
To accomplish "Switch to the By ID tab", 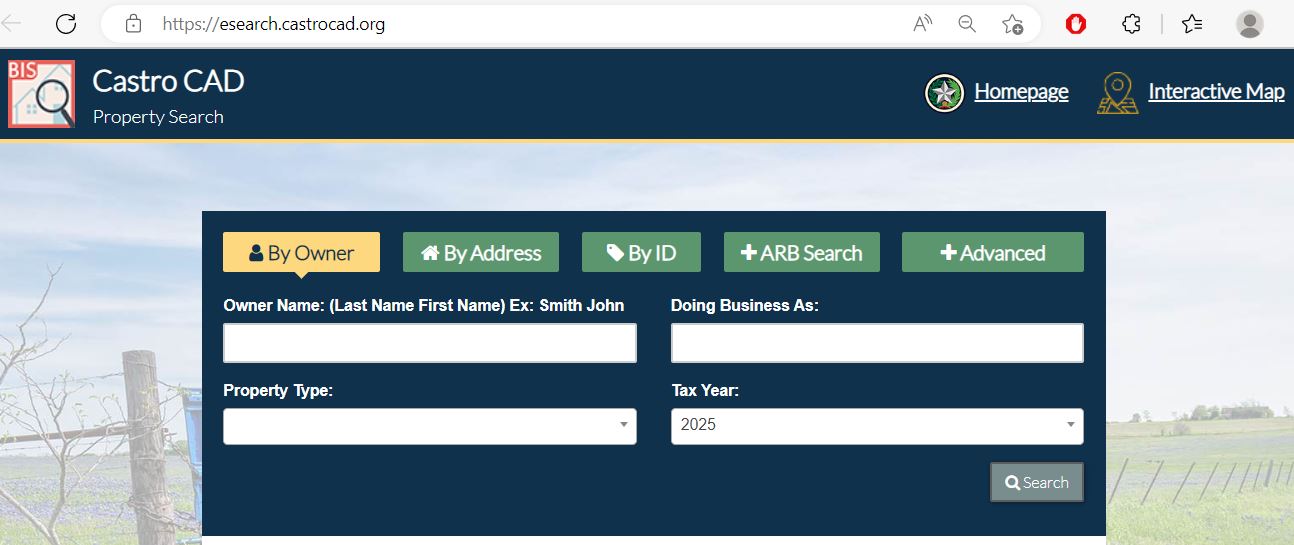I will (x=641, y=253).
